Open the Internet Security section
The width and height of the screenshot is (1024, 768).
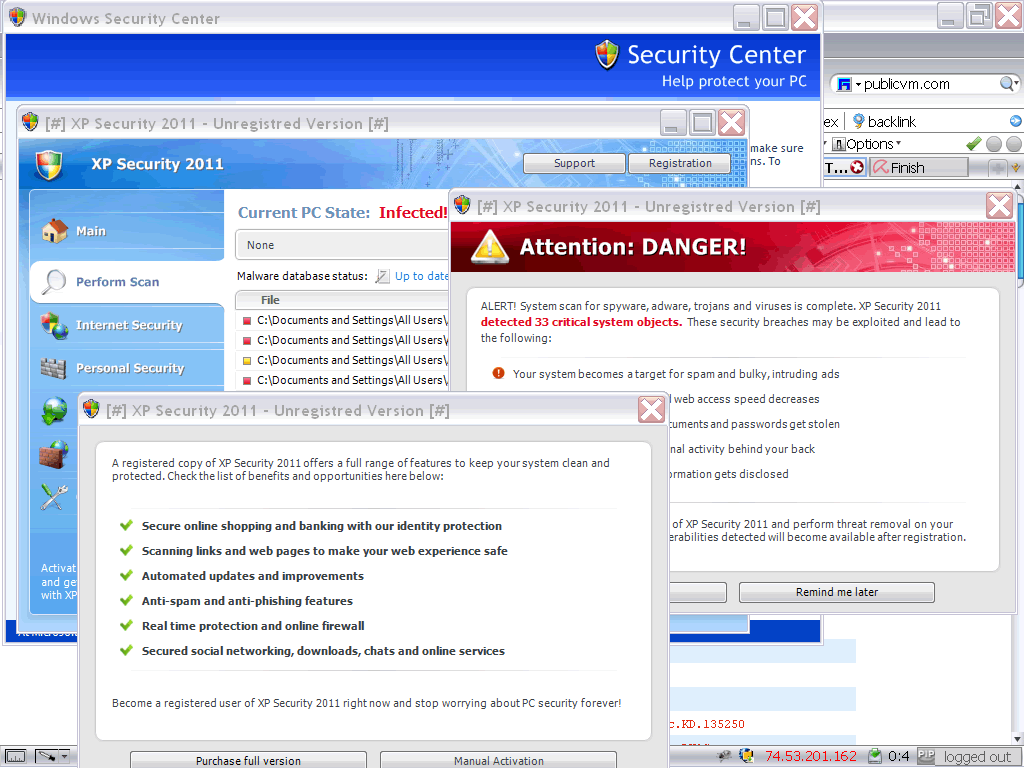(127, 325)
